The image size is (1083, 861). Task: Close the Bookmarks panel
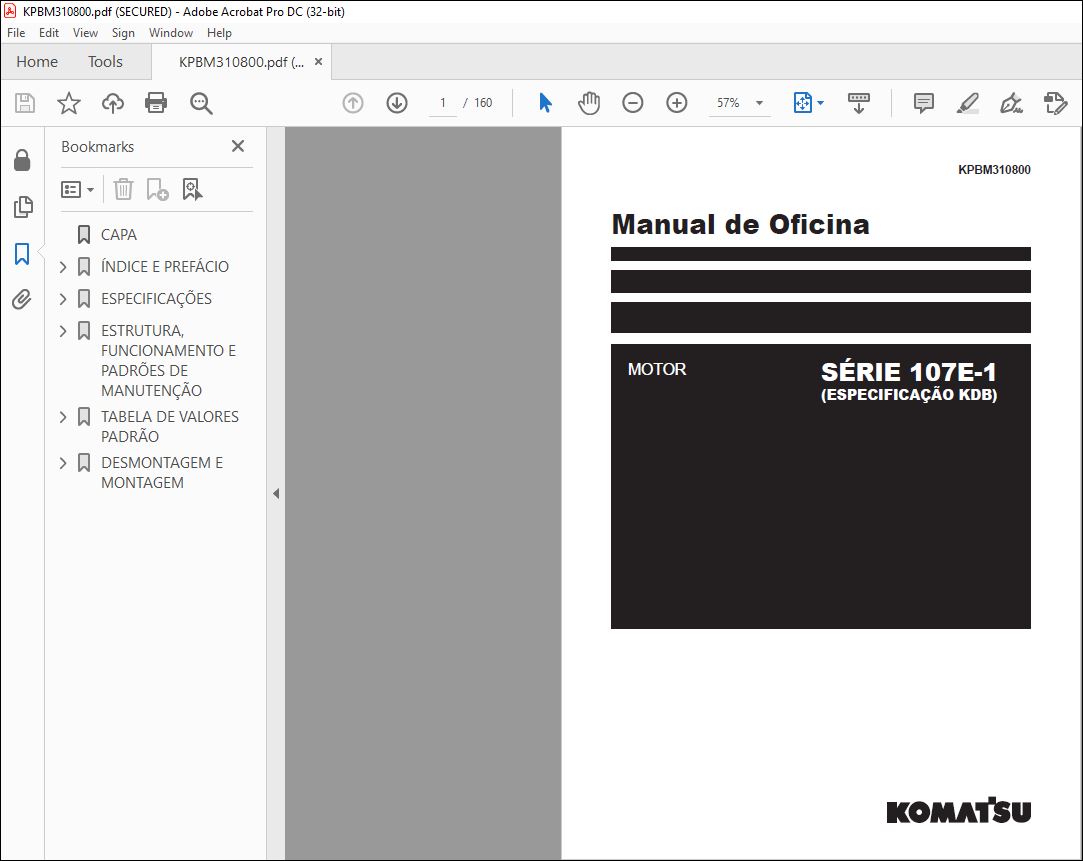coord(238,146)
